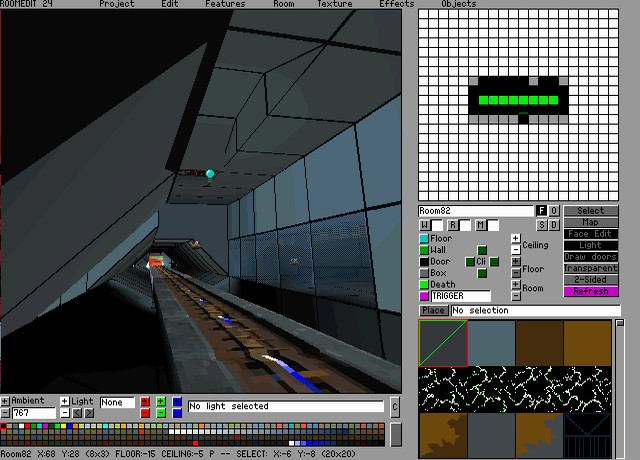The image size is (640, 460).
Task: Open the Texture menu
Action: tap(334, 4)
